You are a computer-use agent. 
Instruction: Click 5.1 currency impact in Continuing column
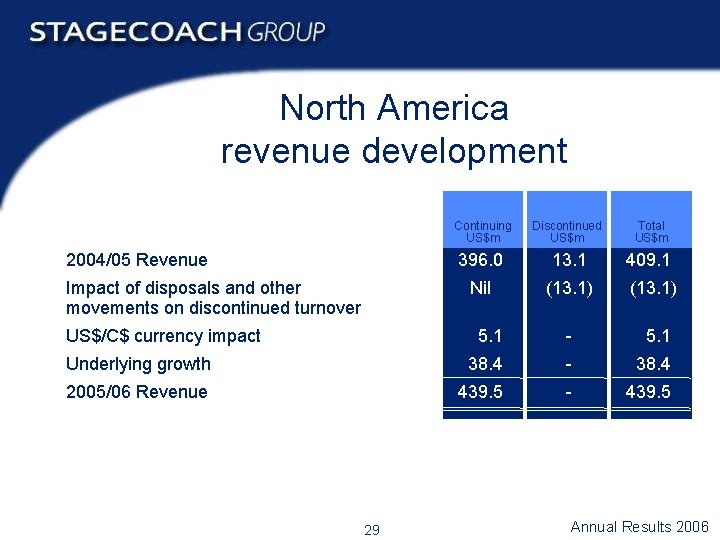click(x=490, y=336)
